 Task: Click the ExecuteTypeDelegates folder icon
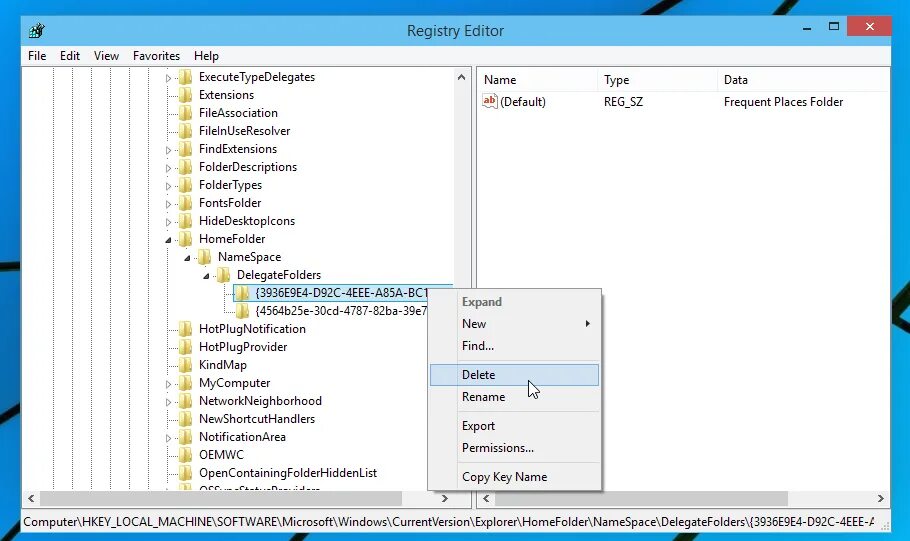186,77
